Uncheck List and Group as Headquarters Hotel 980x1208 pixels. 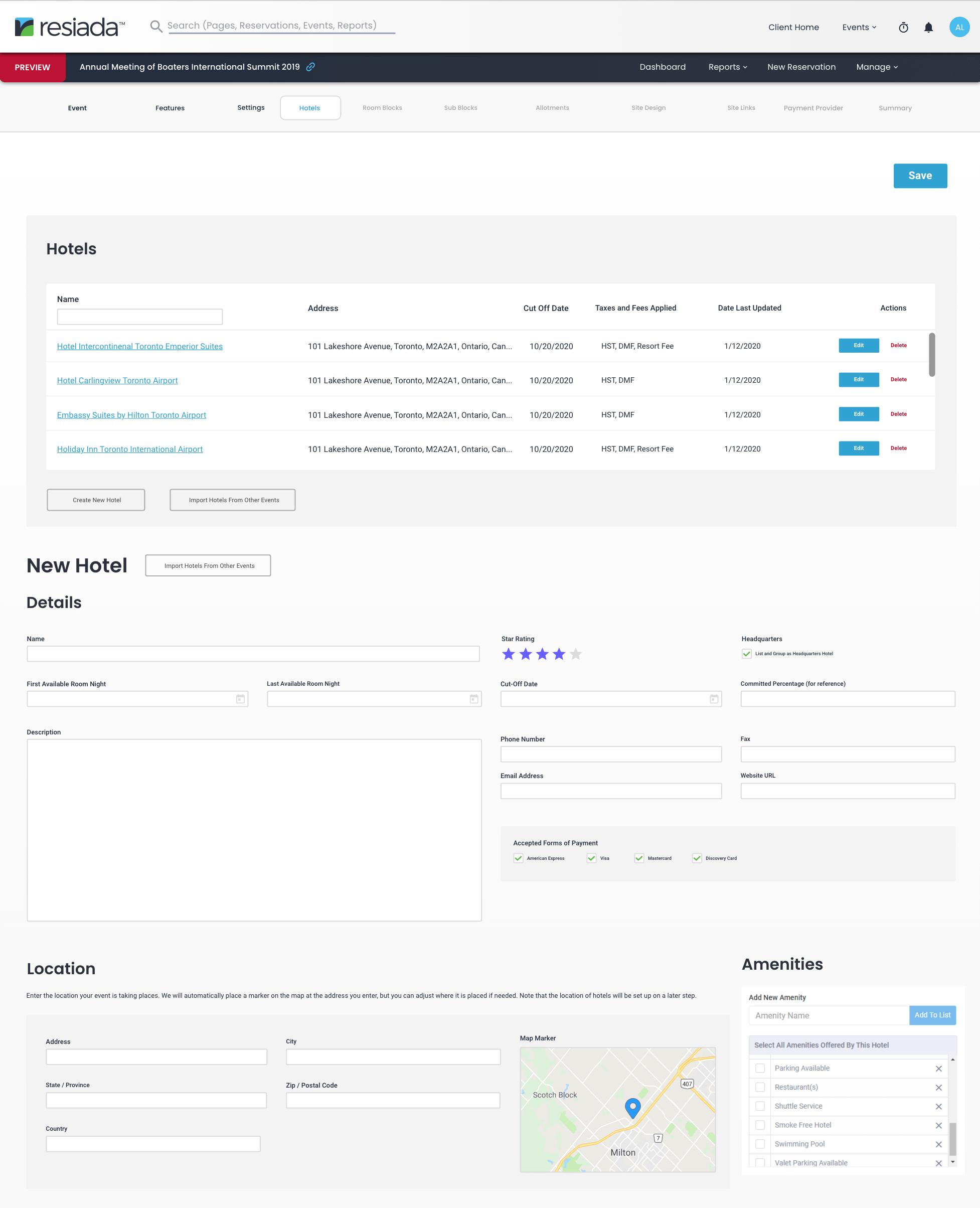pyautogui.click(x=746, y=654)
